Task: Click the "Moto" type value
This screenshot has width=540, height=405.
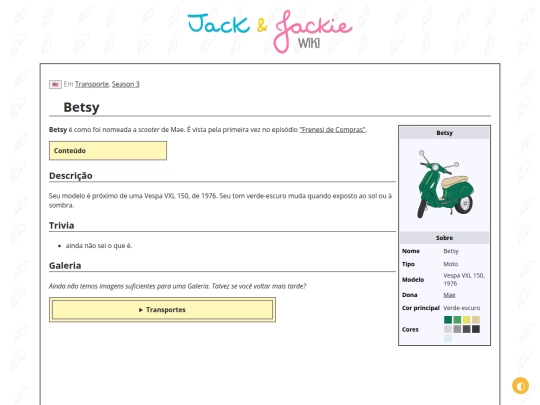Action: [450, 264]
